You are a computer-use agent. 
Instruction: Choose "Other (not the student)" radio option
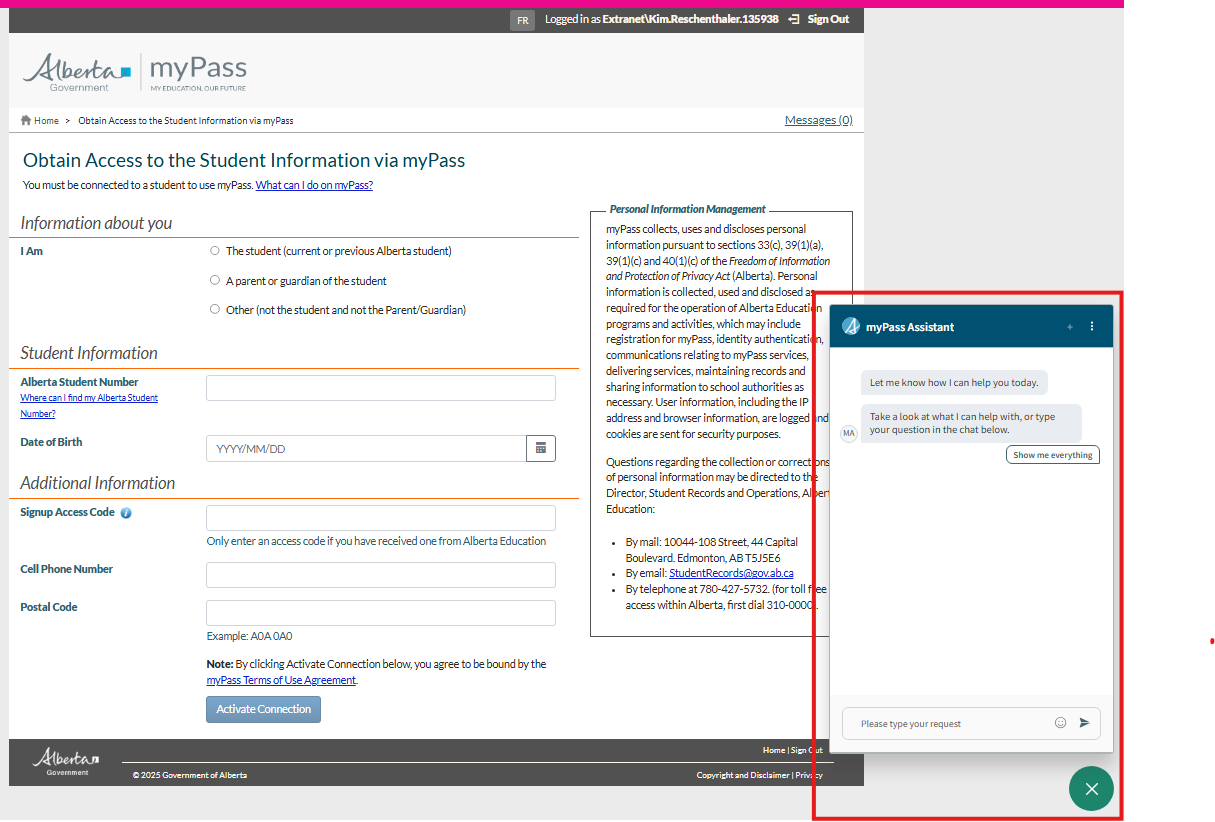[215, 310]
